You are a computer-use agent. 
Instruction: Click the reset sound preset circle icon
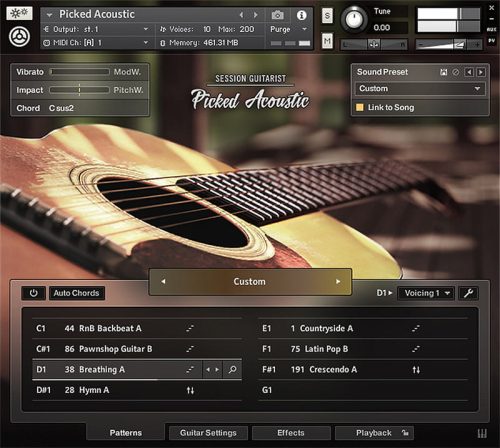pyautogui.click(x=455, y=72)
